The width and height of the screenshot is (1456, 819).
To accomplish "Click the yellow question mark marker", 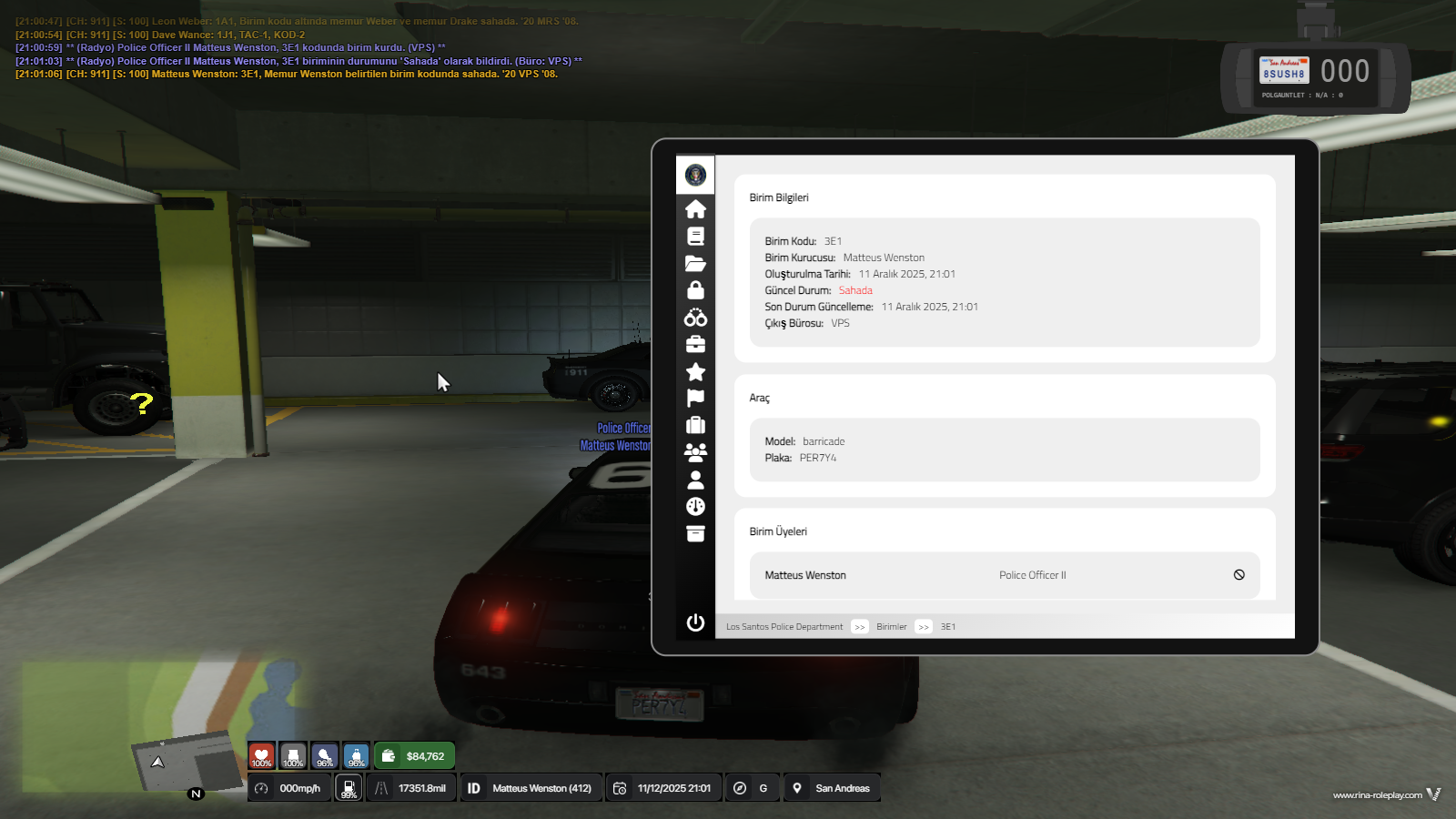I will 142,403.
